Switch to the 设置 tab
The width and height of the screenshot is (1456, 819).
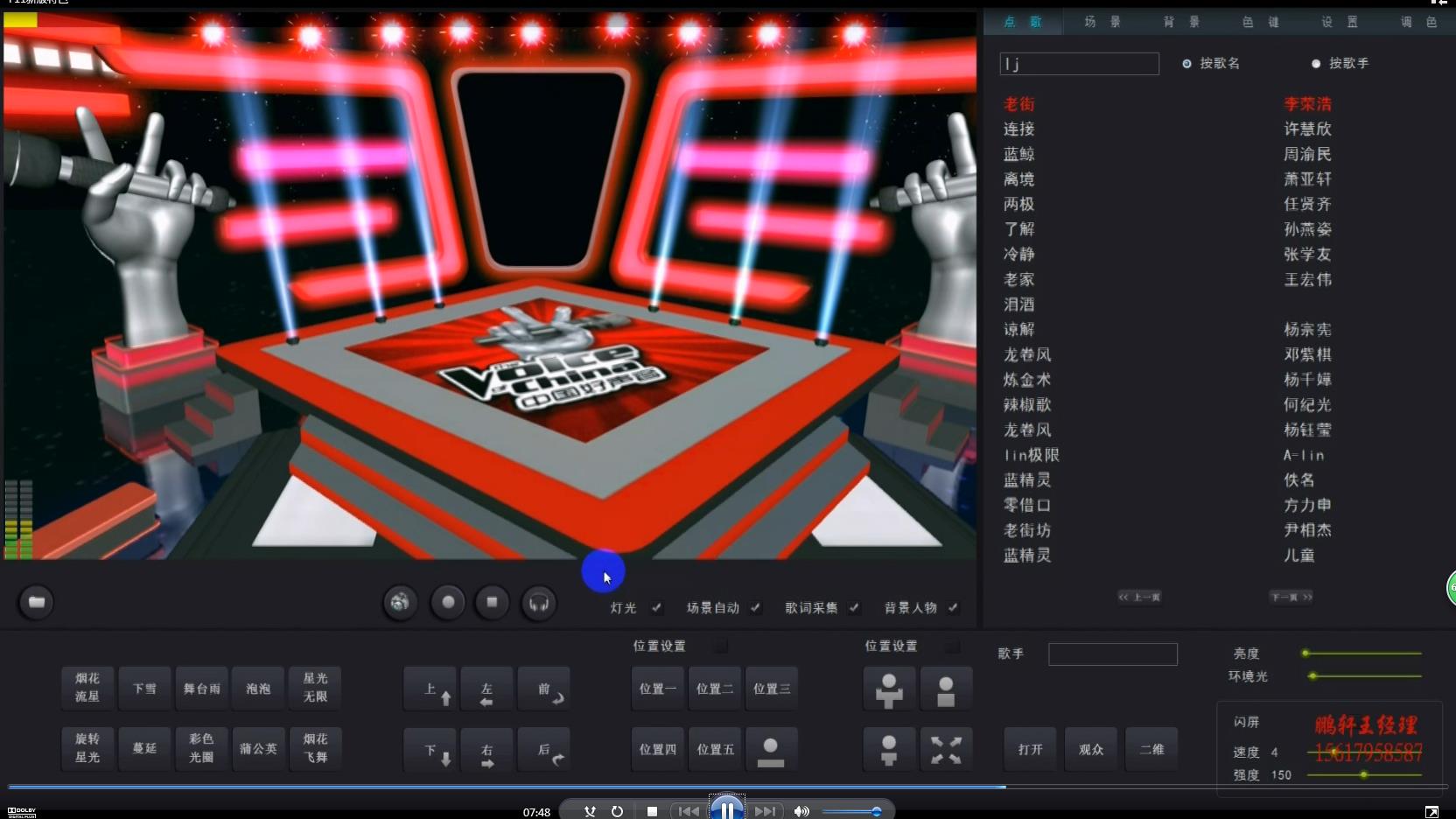coord(1340,22)
